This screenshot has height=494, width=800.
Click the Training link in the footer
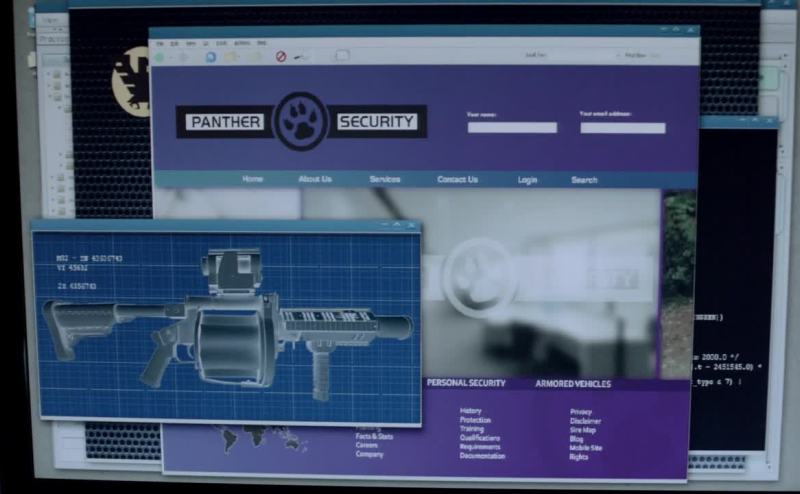tap(471, 429)
